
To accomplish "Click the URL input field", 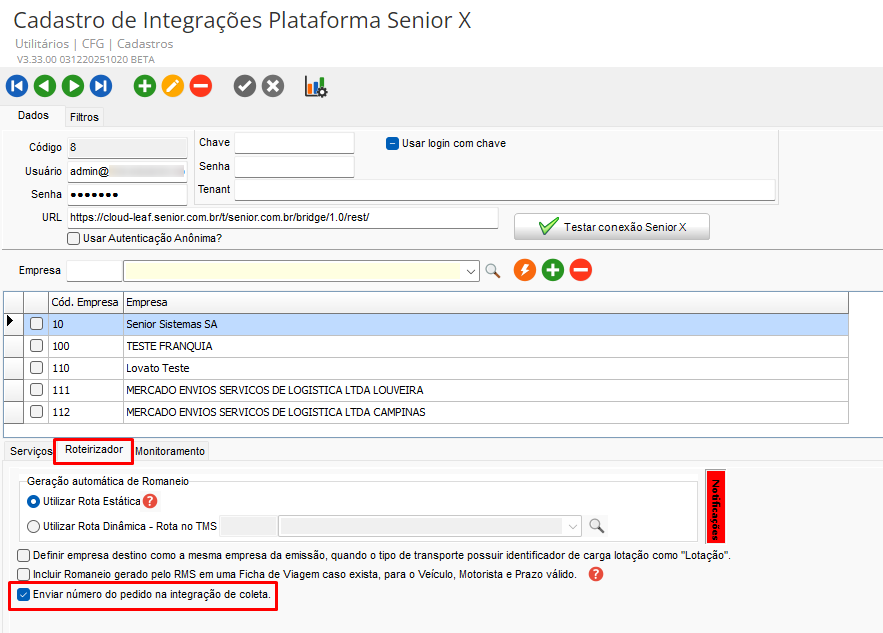I will (283, 218).
